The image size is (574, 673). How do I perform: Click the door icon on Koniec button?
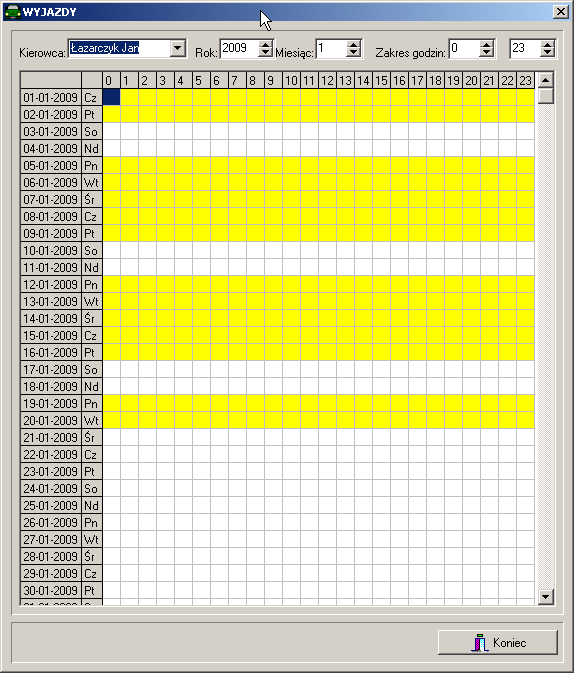click(480, 643)
